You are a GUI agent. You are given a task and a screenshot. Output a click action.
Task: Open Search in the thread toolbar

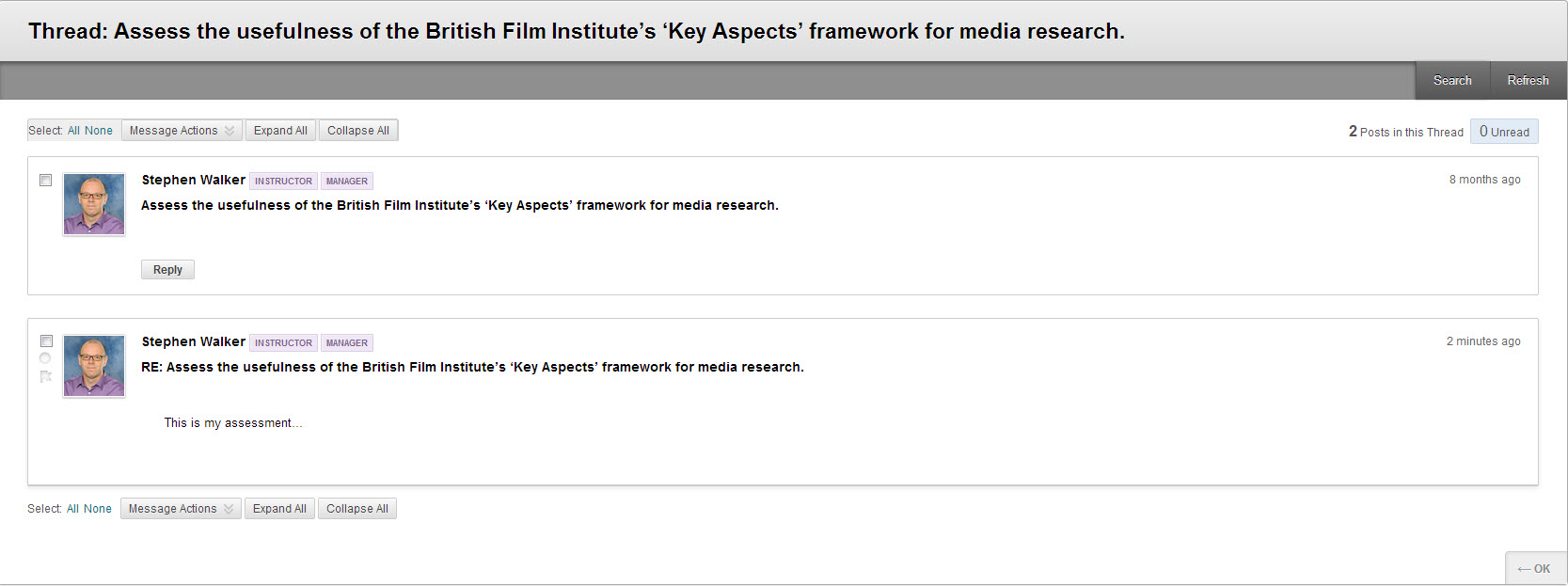pos(1452,81)
